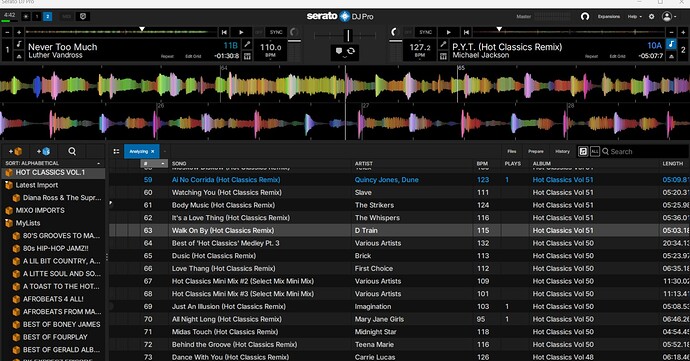Enable SYNC on deck 2
The height and width of the screenshot is (361, 690).
coord(425,32)
